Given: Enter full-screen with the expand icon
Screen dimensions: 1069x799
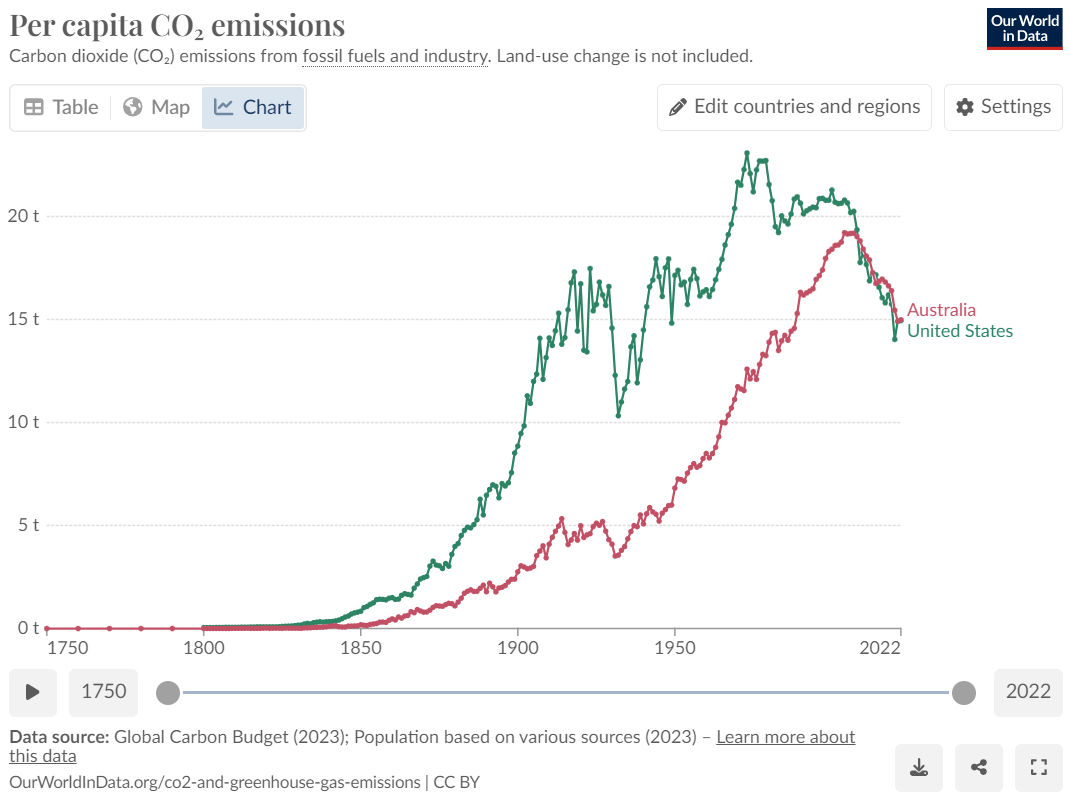Looking at the screenshot, I should tap(1039, 768).
